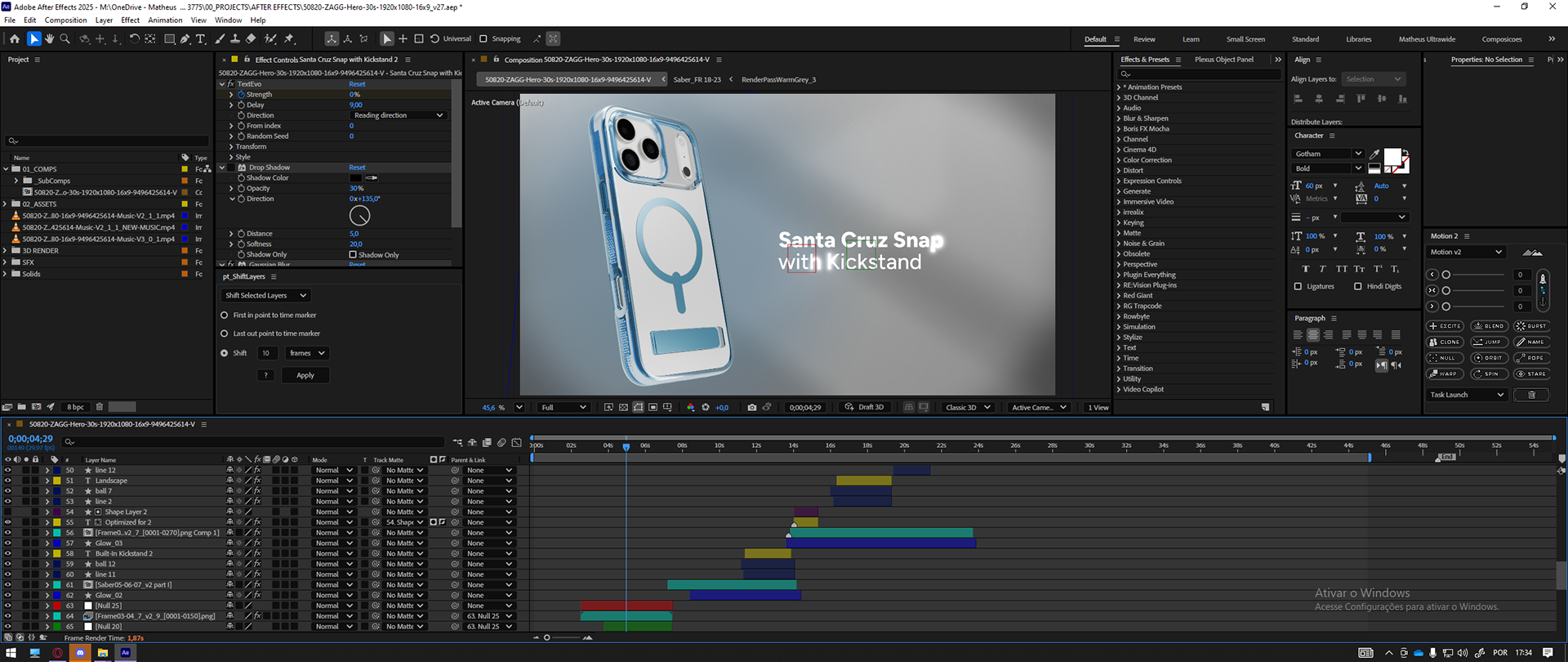Open the Task Launch dropdown
This screenshot has width=1568, height=662.
click(1467, 395)
